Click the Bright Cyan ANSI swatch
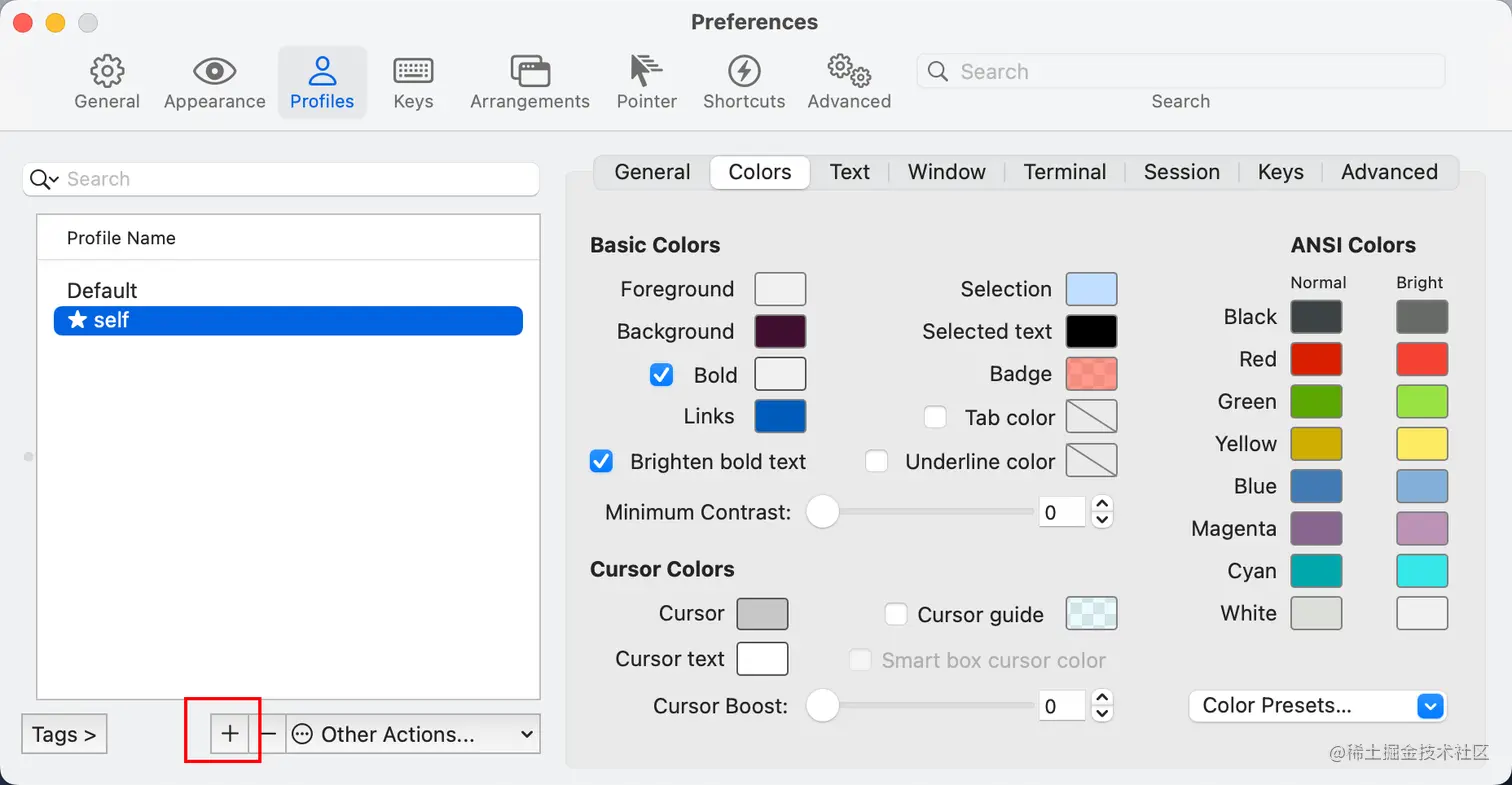1512x785 pixels. [x=1422, y=571]
